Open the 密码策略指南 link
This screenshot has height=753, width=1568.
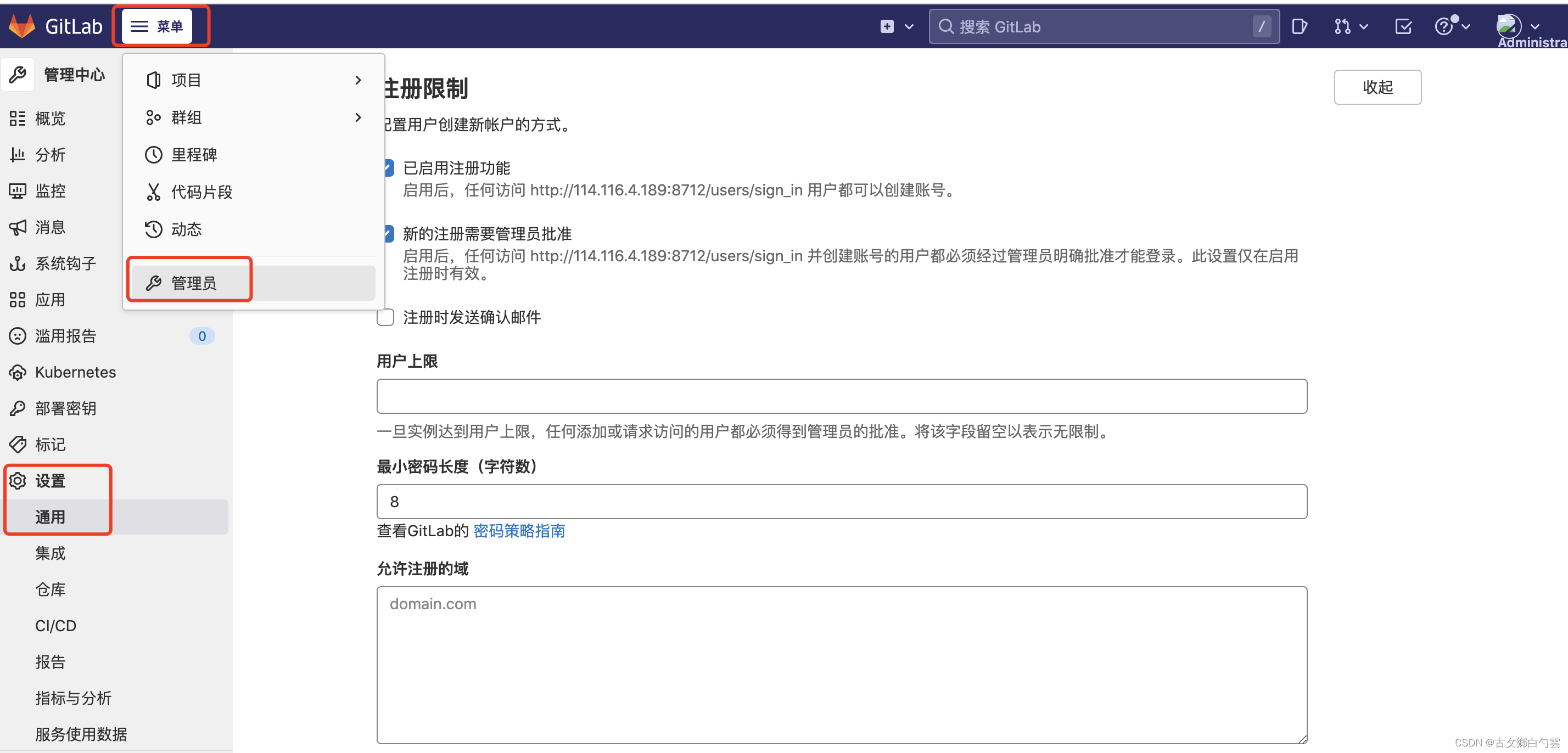[519, 531]
